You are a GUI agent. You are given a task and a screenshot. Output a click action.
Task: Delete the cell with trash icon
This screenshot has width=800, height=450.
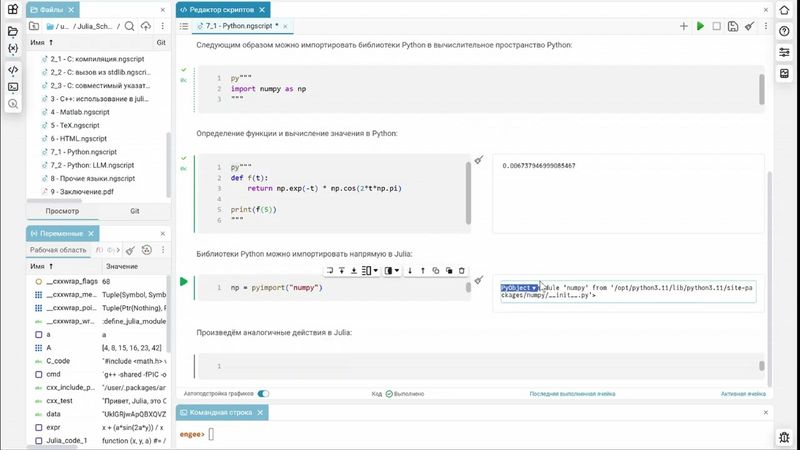[x=462, y=270]
